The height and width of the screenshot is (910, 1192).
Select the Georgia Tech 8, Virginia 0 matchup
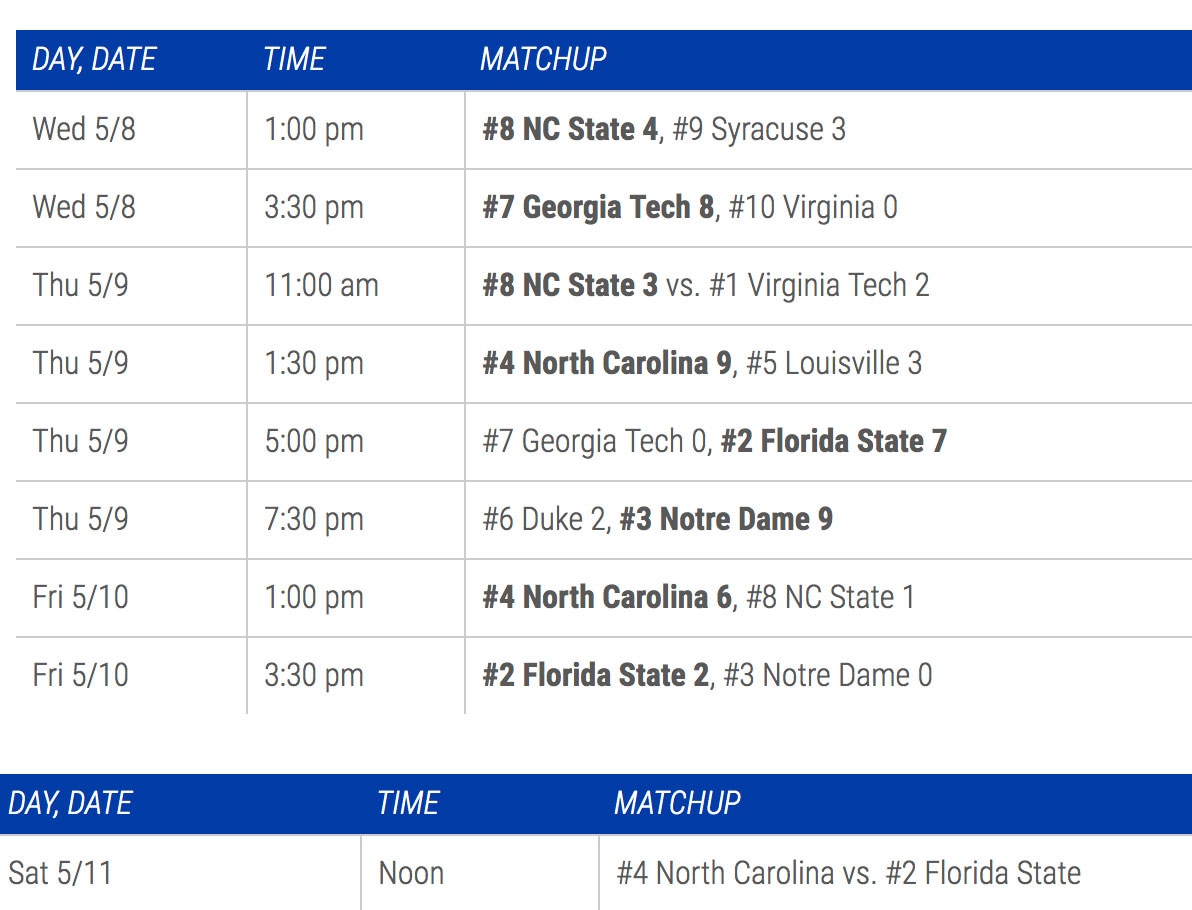[x=690, y=208]
